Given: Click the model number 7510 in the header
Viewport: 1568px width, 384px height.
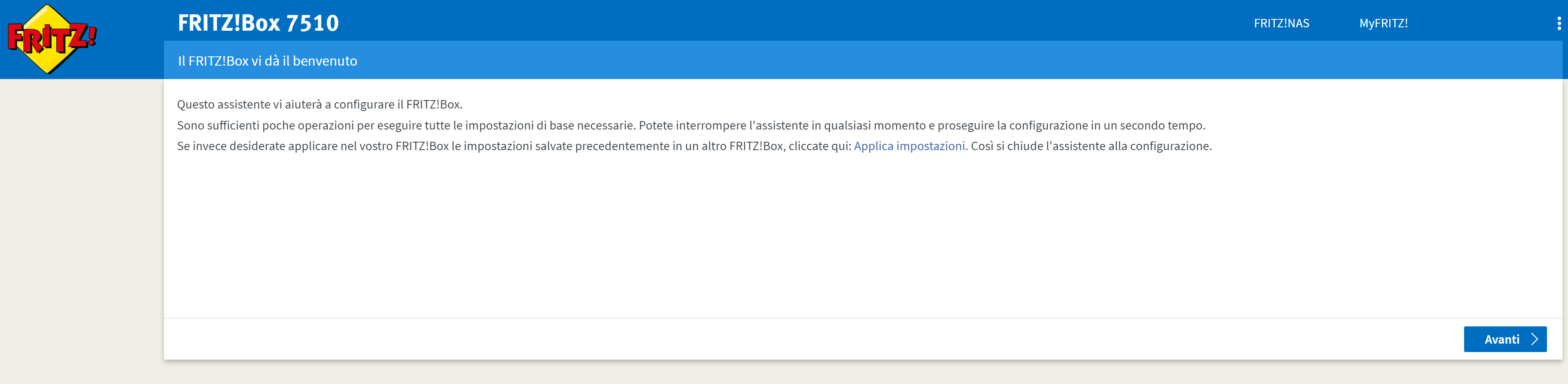Looking at the screenshot, I should click(x=312, y=23).
